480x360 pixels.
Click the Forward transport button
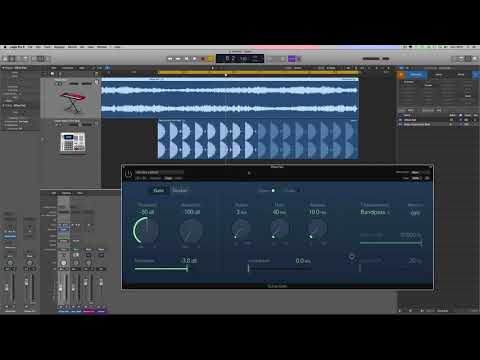[178, 59]
